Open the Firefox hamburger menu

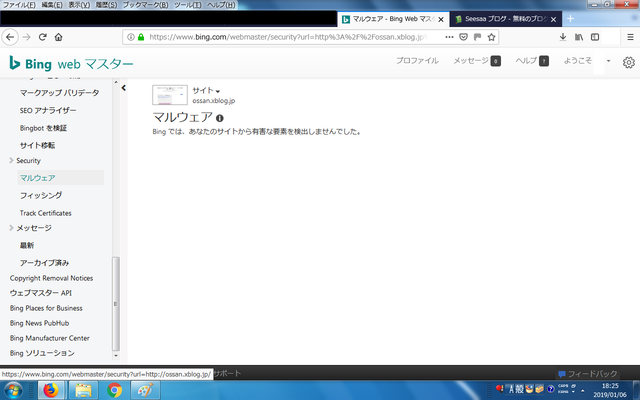coord(630,37)
